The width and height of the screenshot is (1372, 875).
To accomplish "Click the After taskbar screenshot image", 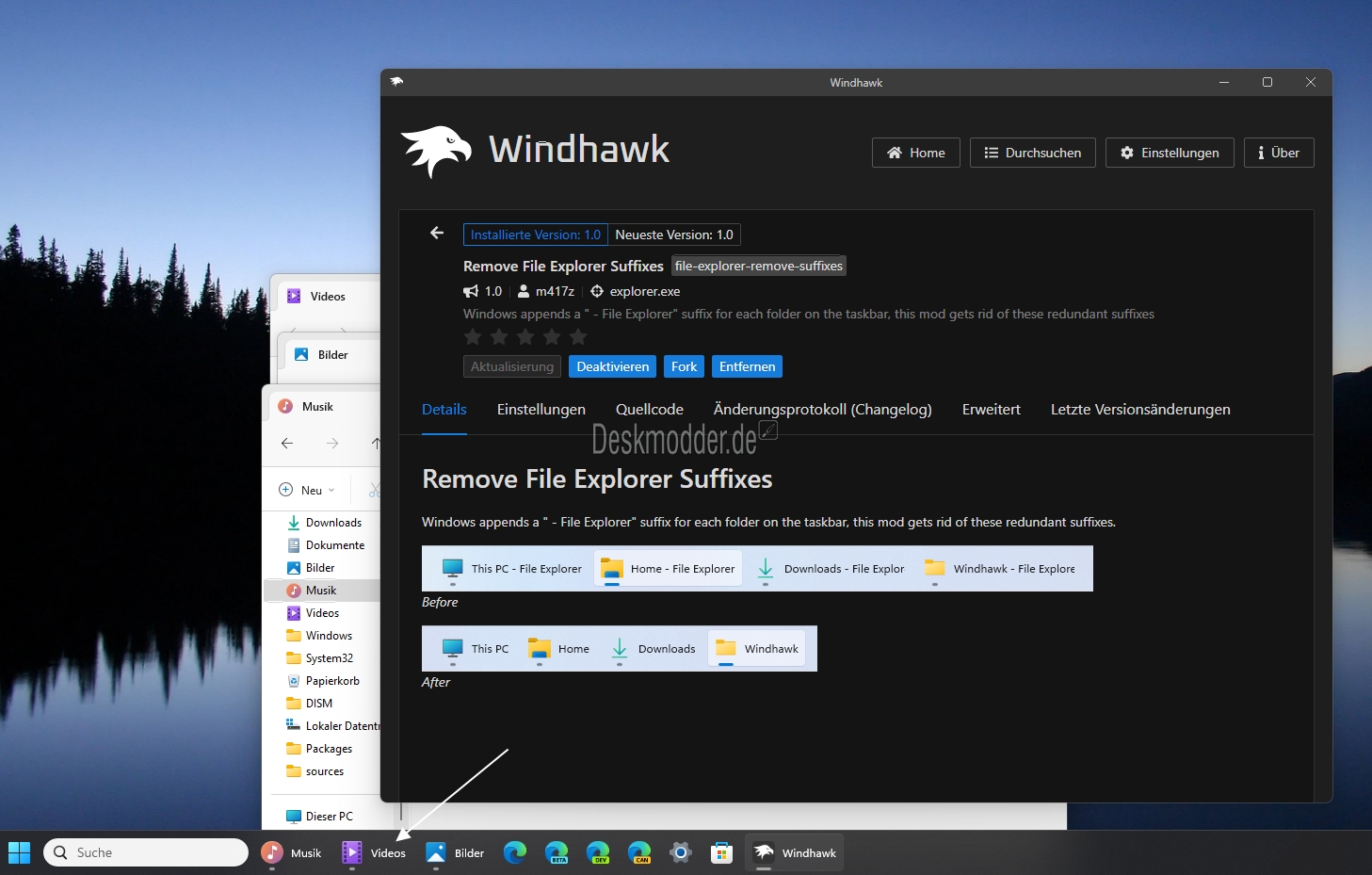I will click(620, 648).
